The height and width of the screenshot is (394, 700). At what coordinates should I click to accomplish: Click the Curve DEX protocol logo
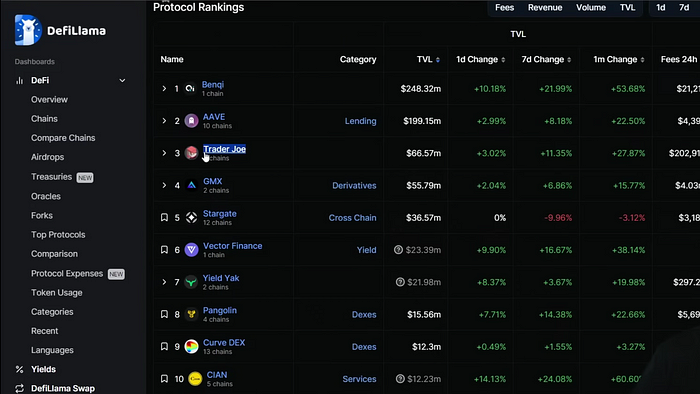click(x=191, y=346)
